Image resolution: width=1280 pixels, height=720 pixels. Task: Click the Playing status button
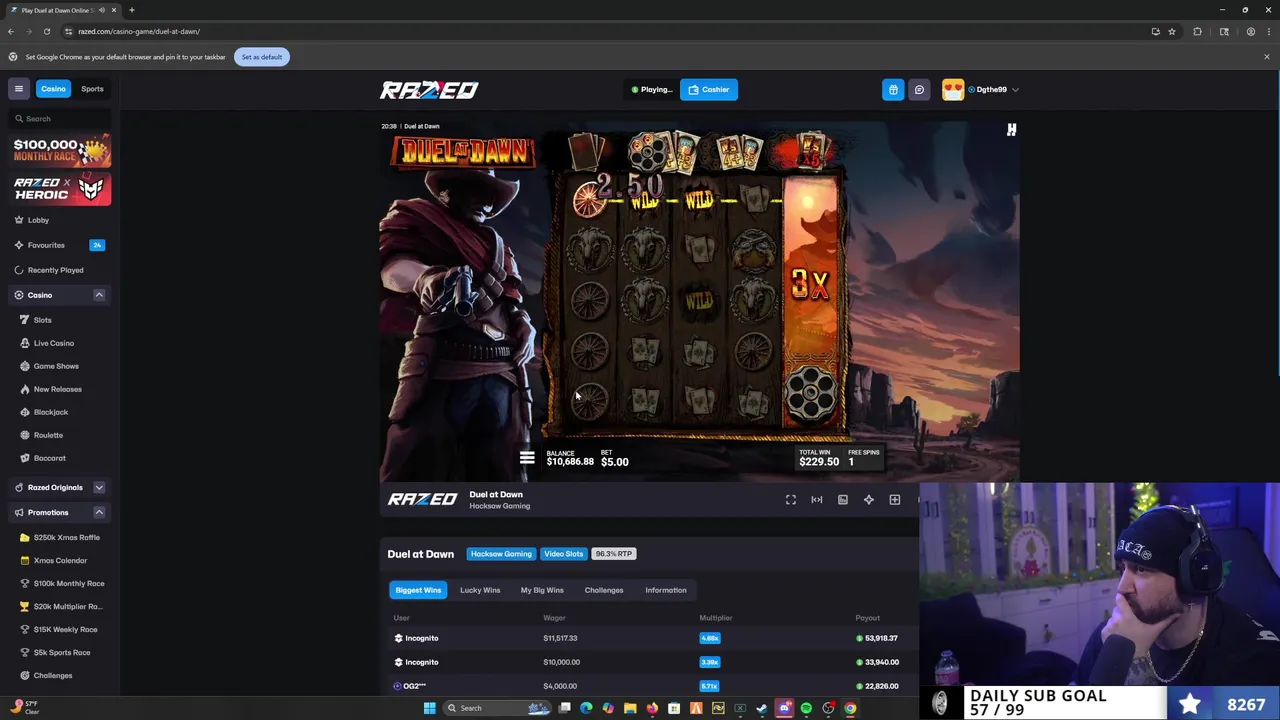pyautogui.click(x=652, y=89)
